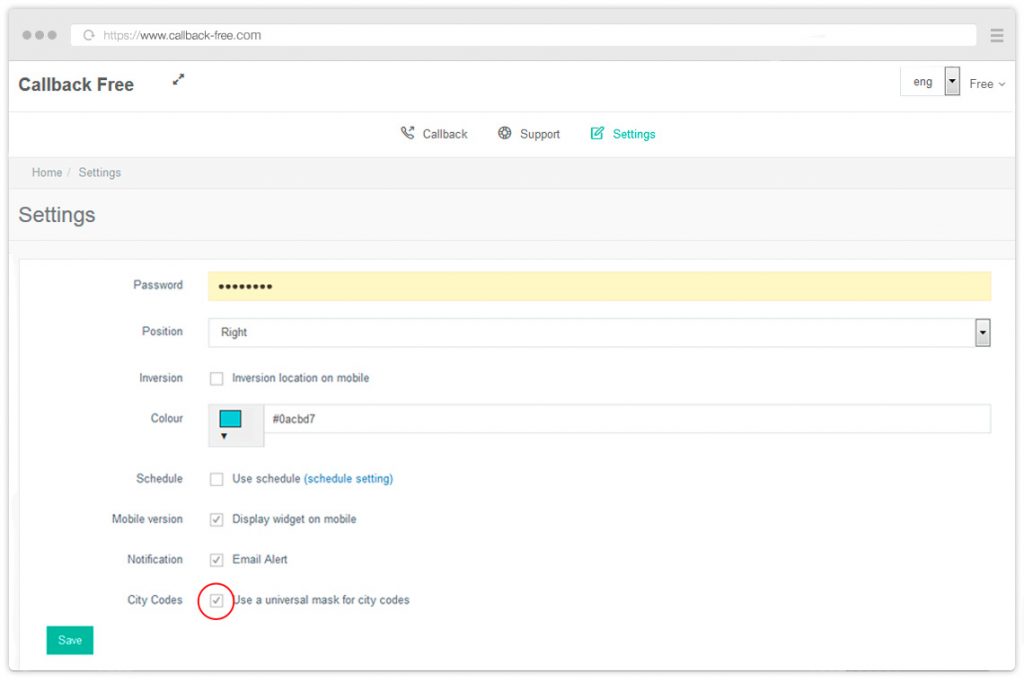Check the Use schedule option
Image resolution: width=1024 pixels, height=683 pixels.
(216, 479)
